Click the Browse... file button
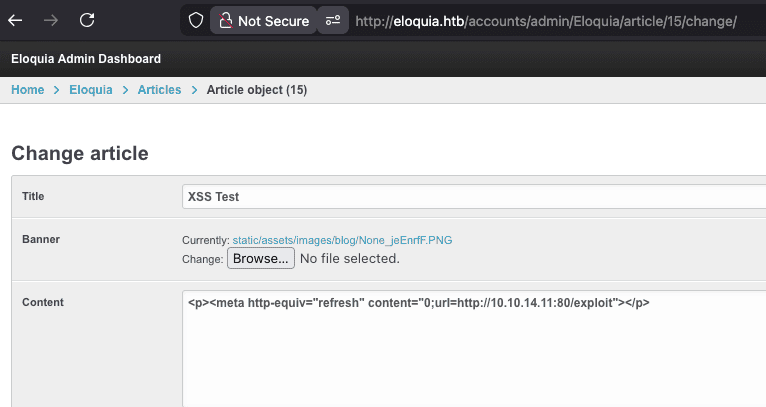 click(261, 258)
